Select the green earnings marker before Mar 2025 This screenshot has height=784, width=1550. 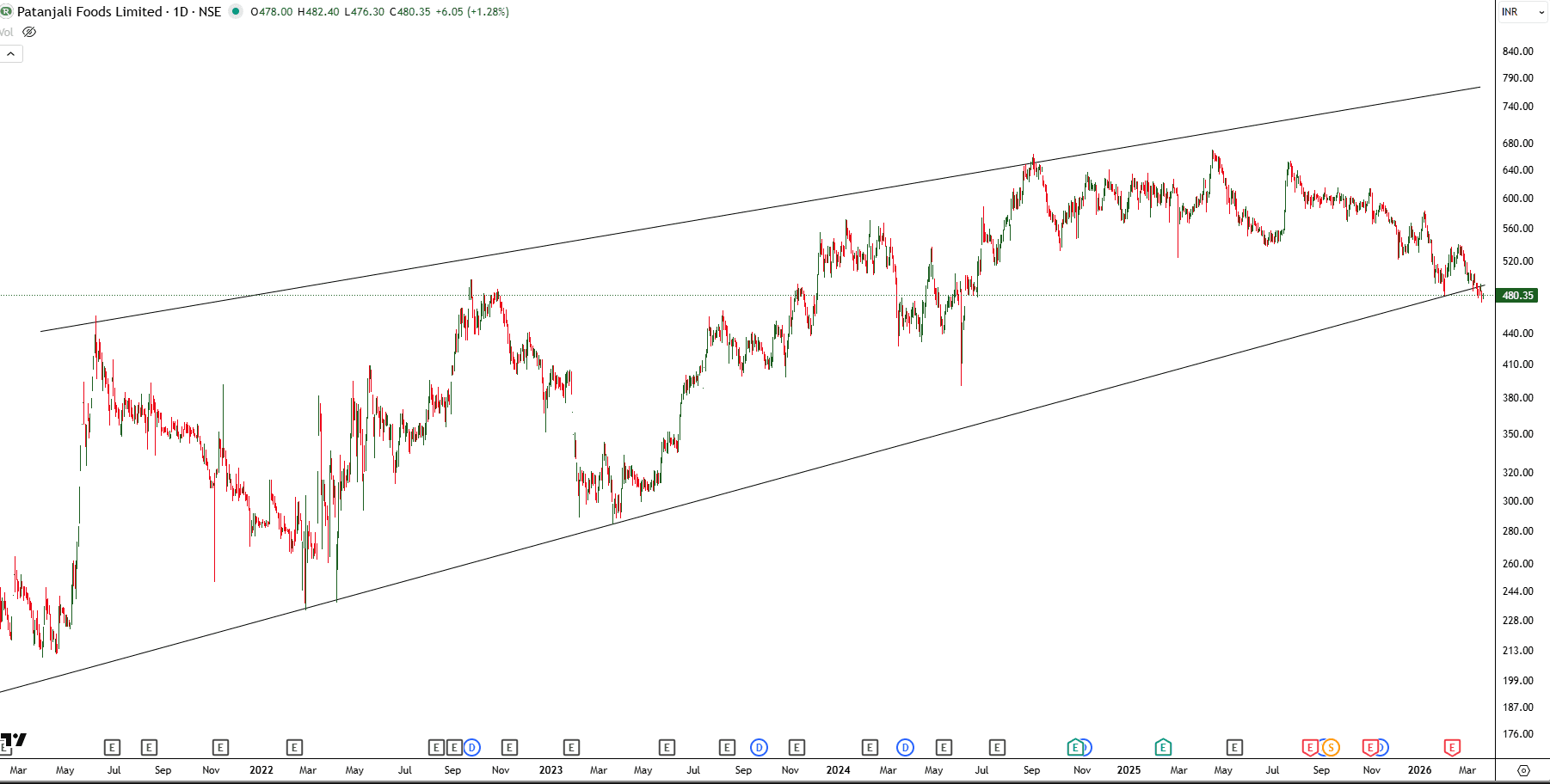[x=1163, y=748]
